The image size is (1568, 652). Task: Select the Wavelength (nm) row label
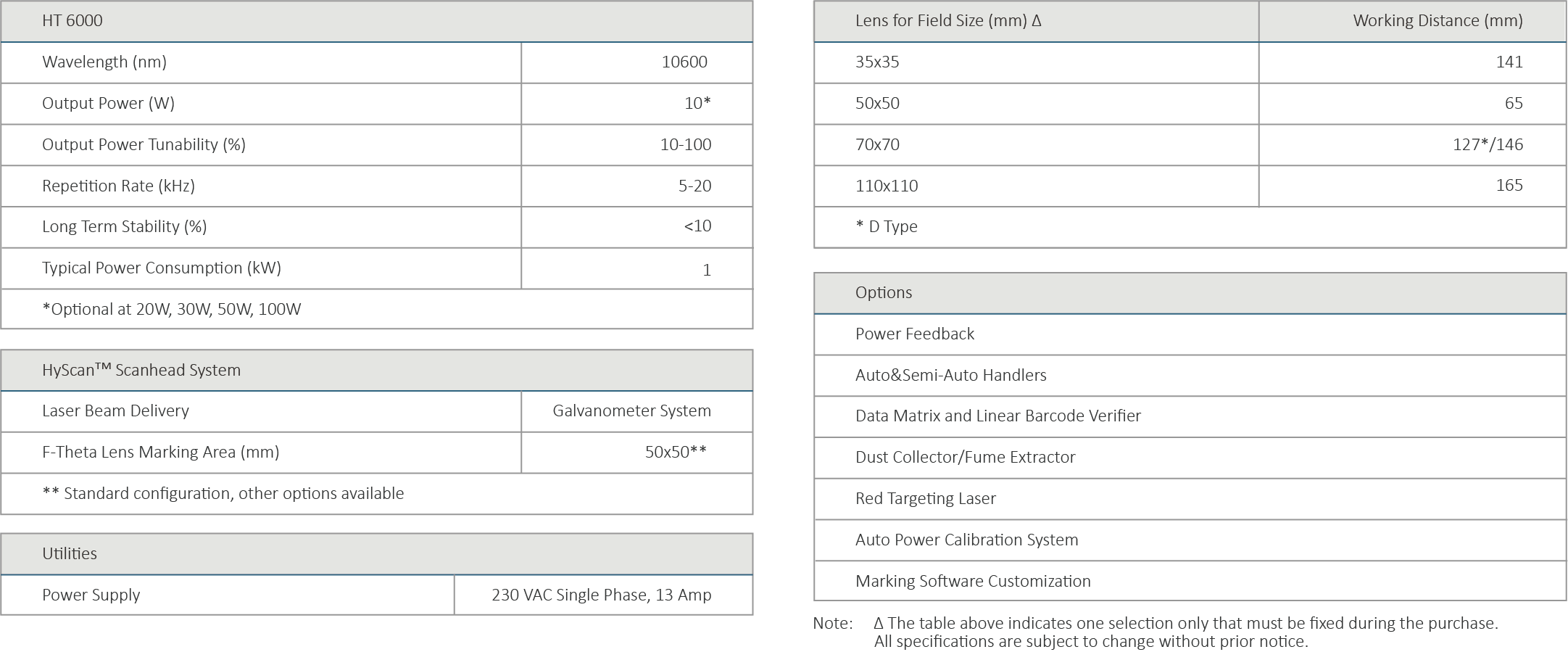click(x=104, y=62)
